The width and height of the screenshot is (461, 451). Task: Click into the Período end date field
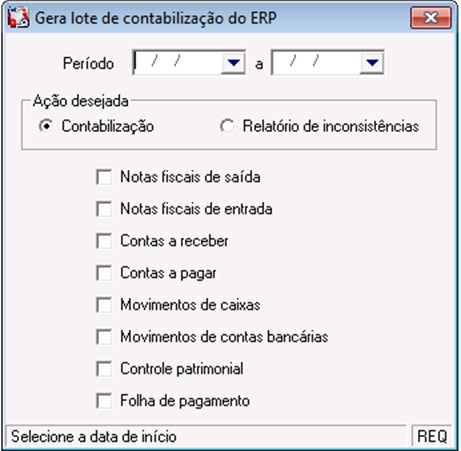(316, 62)
